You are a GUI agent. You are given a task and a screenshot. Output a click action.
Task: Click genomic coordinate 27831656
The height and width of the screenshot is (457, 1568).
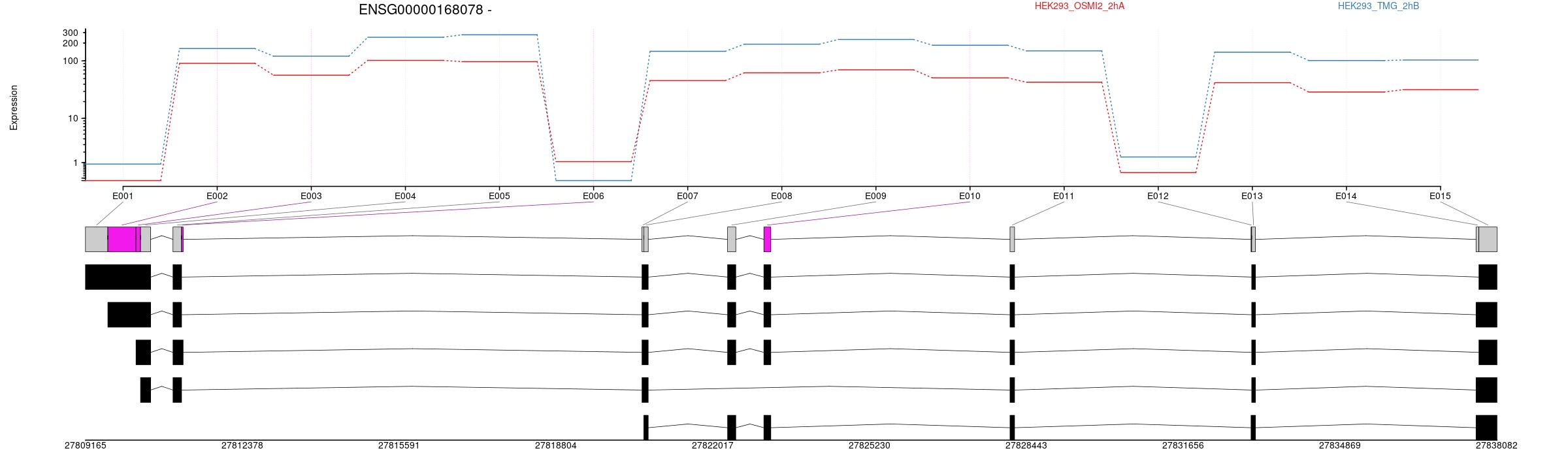coord(1183,446)
